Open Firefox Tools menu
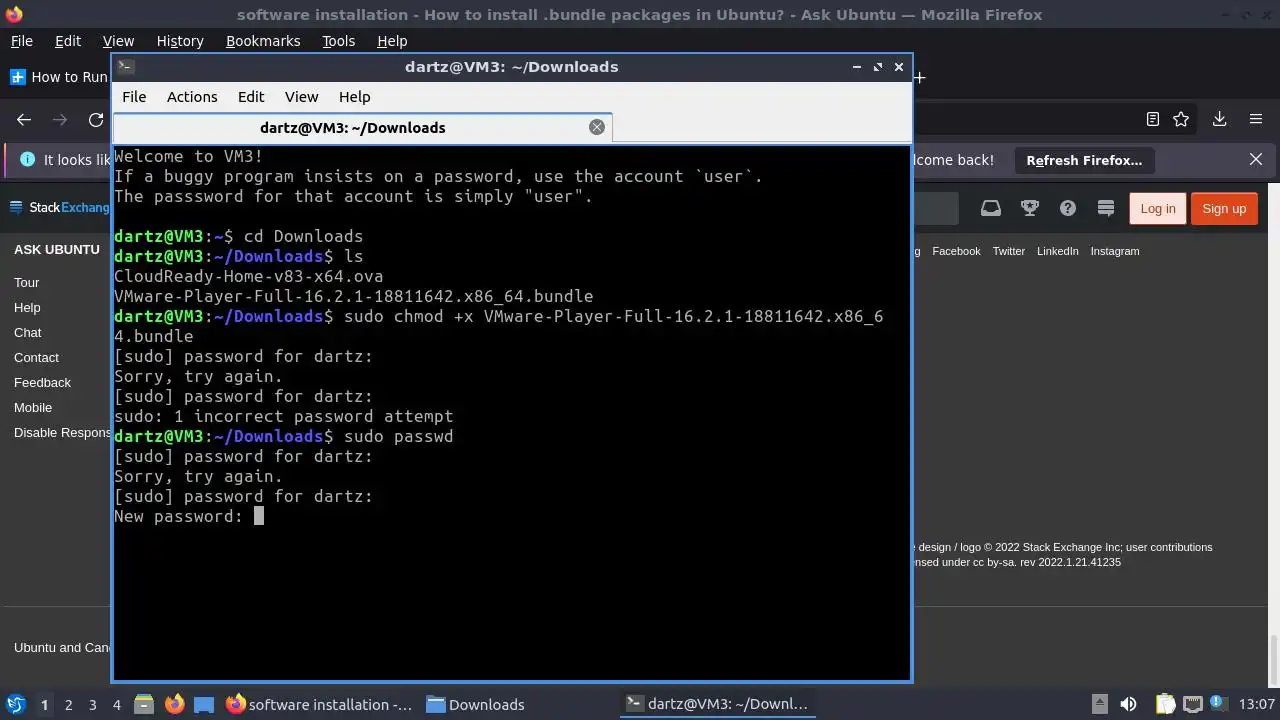1280x720 pixels. click(x=338, y=41)
